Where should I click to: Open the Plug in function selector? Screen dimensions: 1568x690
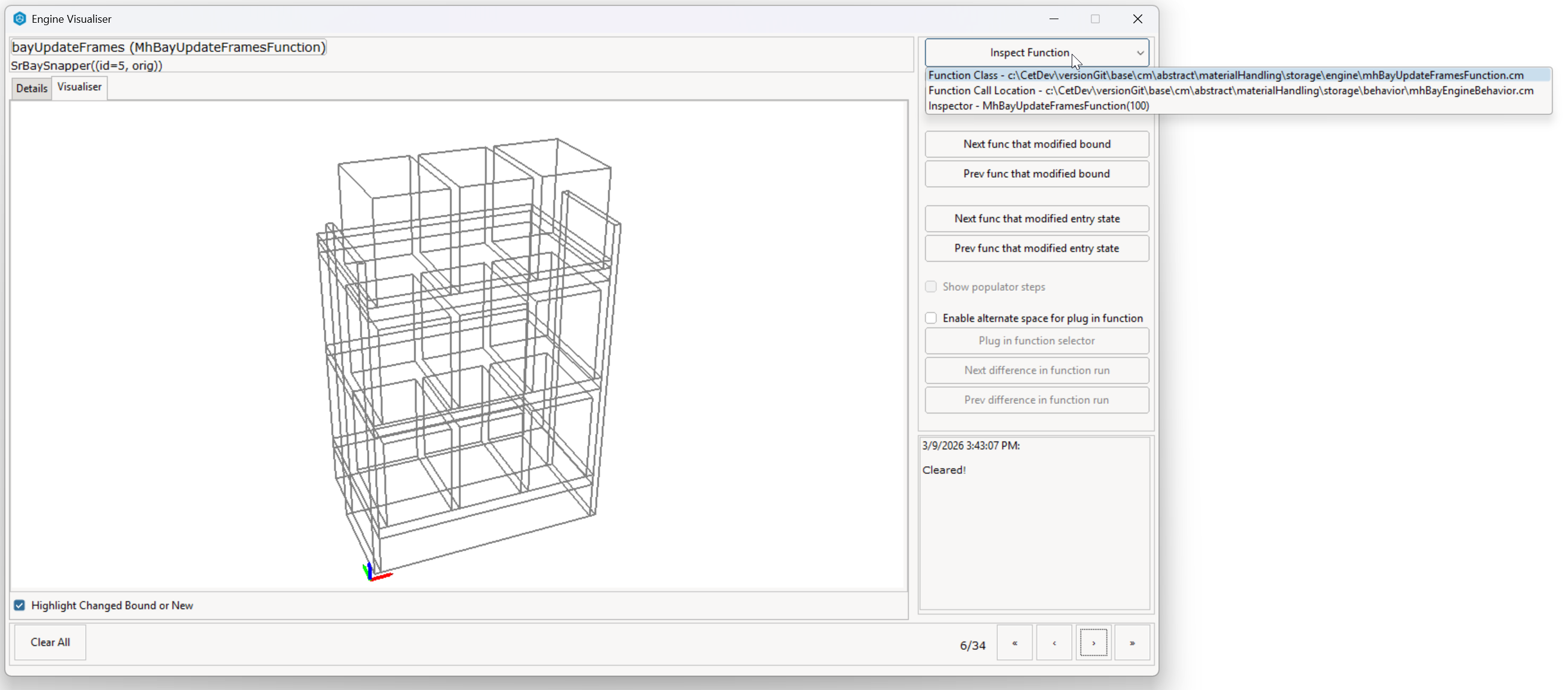pyautogui.click(x=1036, y=341)
